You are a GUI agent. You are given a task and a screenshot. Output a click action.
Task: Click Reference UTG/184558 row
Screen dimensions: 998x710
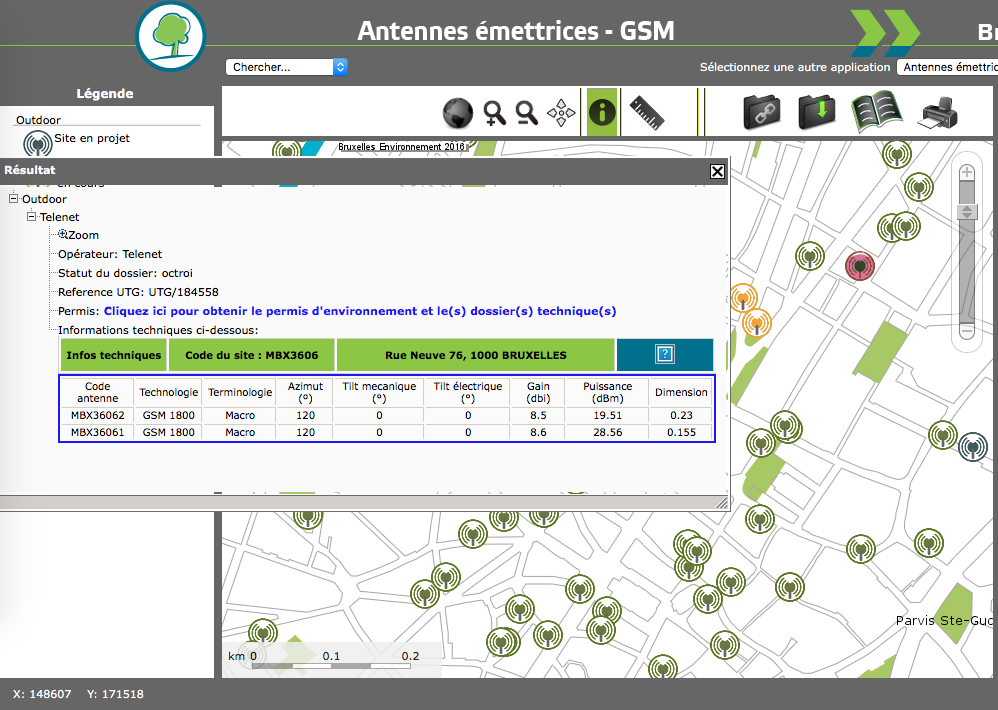(x=138, y=292)
